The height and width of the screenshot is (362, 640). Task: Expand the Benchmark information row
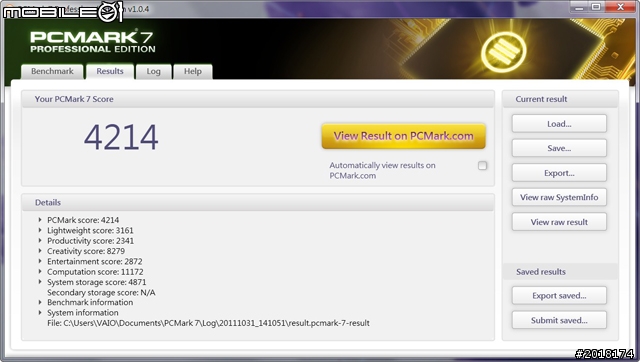(x=40, y=302)
